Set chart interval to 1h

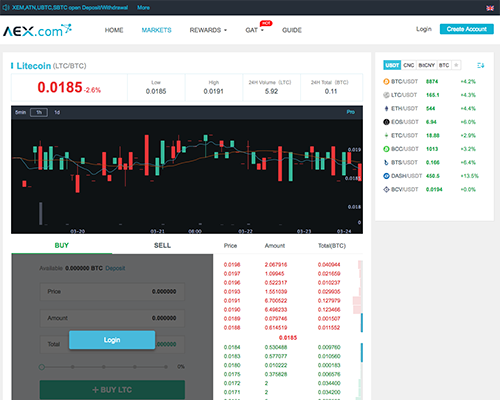point(39,112)
